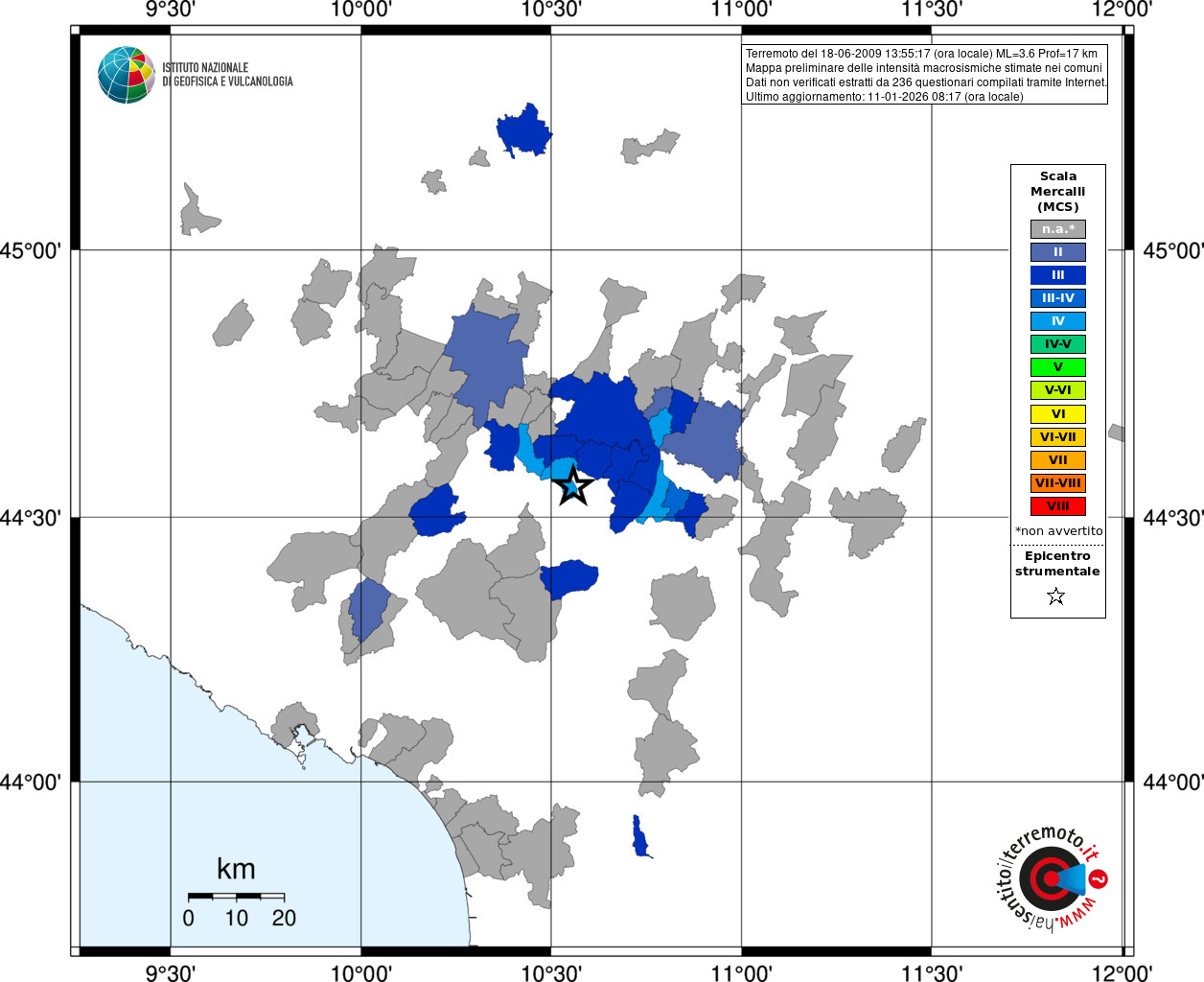Screen dimensions: 1204x982
Task: Click the '*non avvertito' legend note
Action: pos(1058,531)
